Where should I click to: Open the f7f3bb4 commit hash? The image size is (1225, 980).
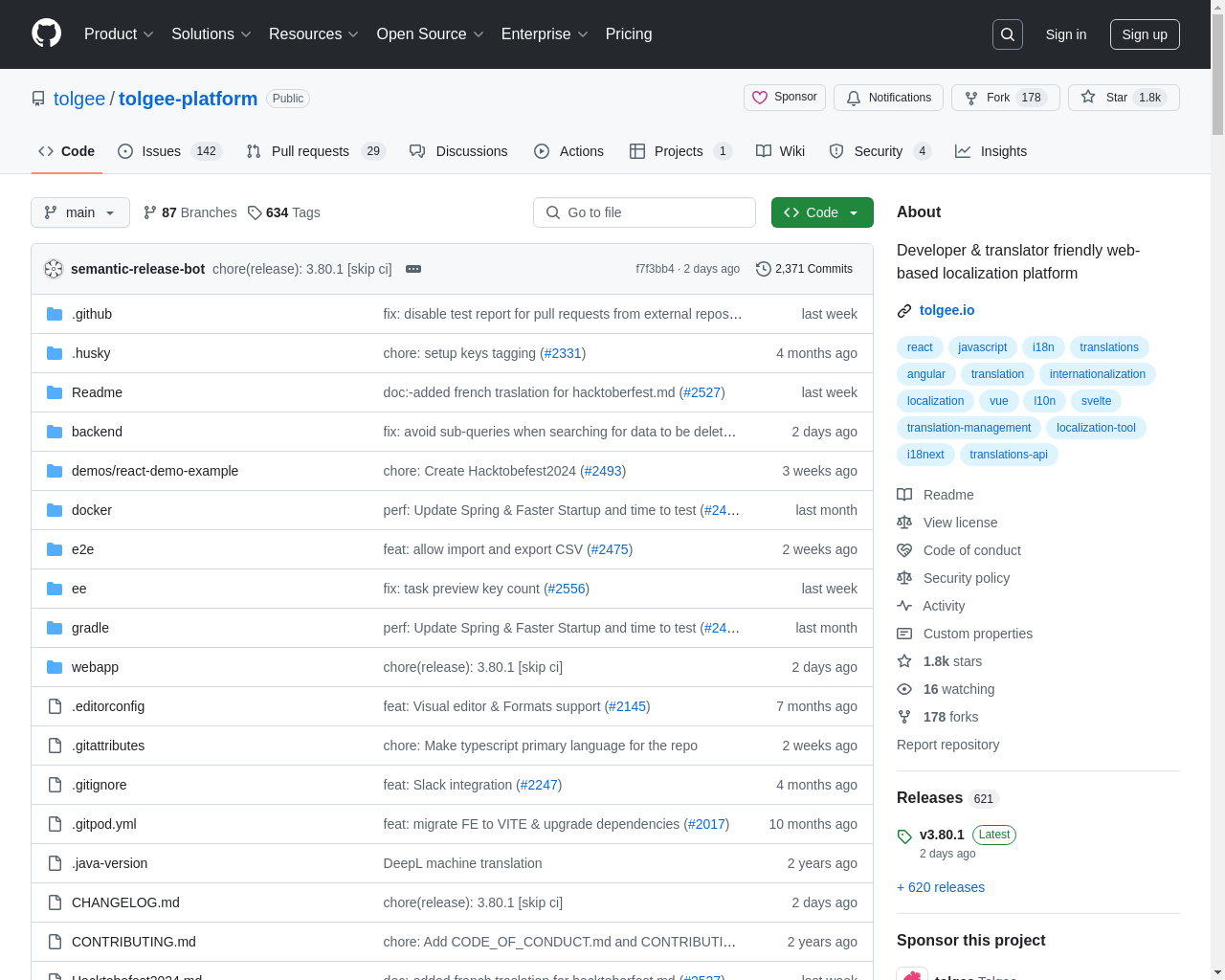655,269
